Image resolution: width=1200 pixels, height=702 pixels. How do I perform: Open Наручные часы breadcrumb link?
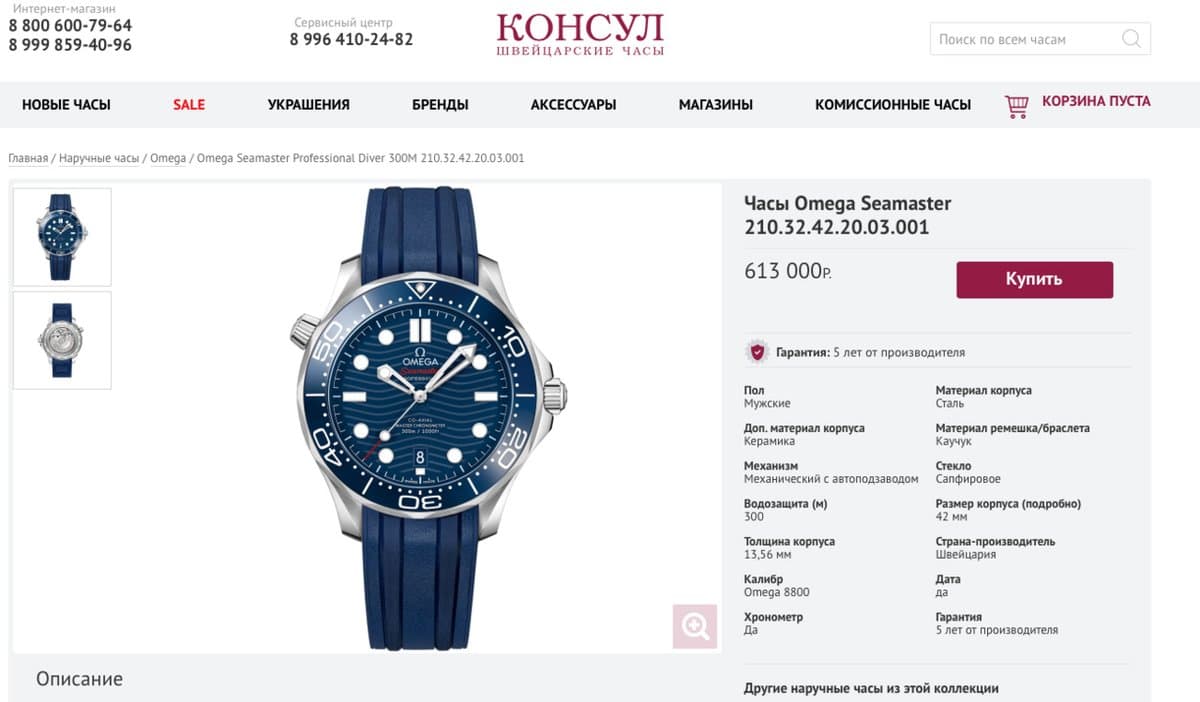point(99,158)
